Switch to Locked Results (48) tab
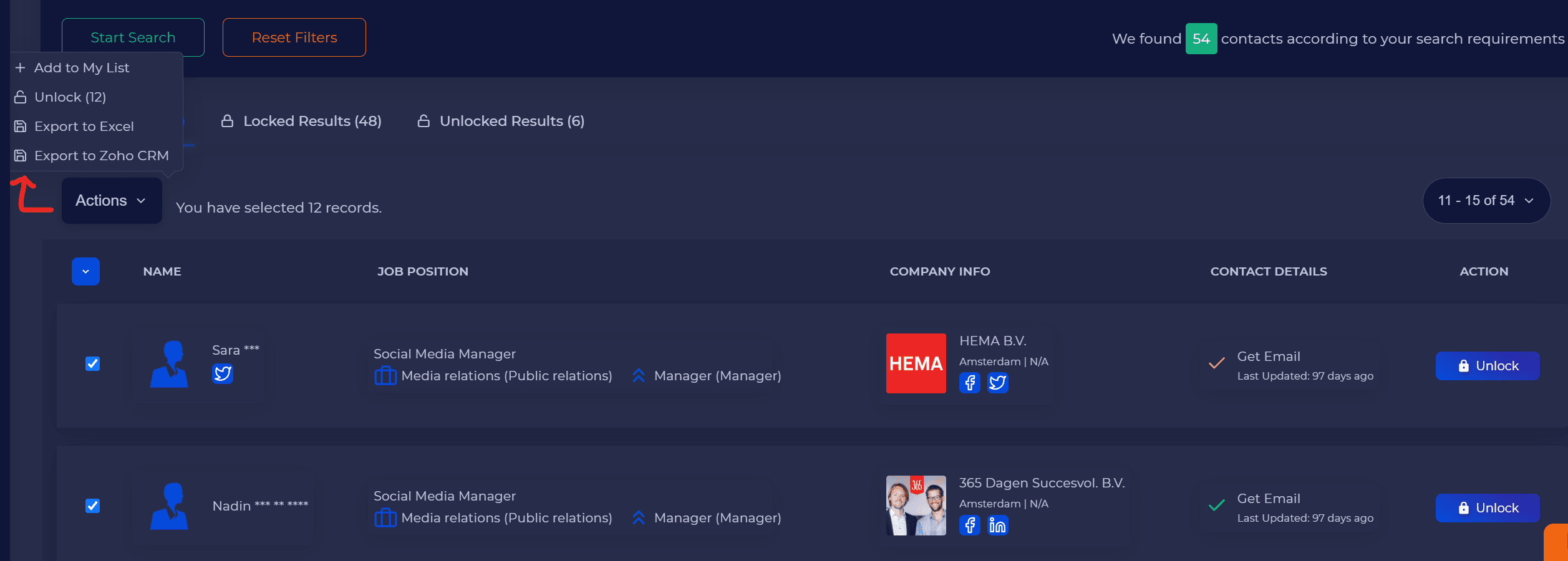Viewport: 1568px width, 561px height. pos(302,121)
